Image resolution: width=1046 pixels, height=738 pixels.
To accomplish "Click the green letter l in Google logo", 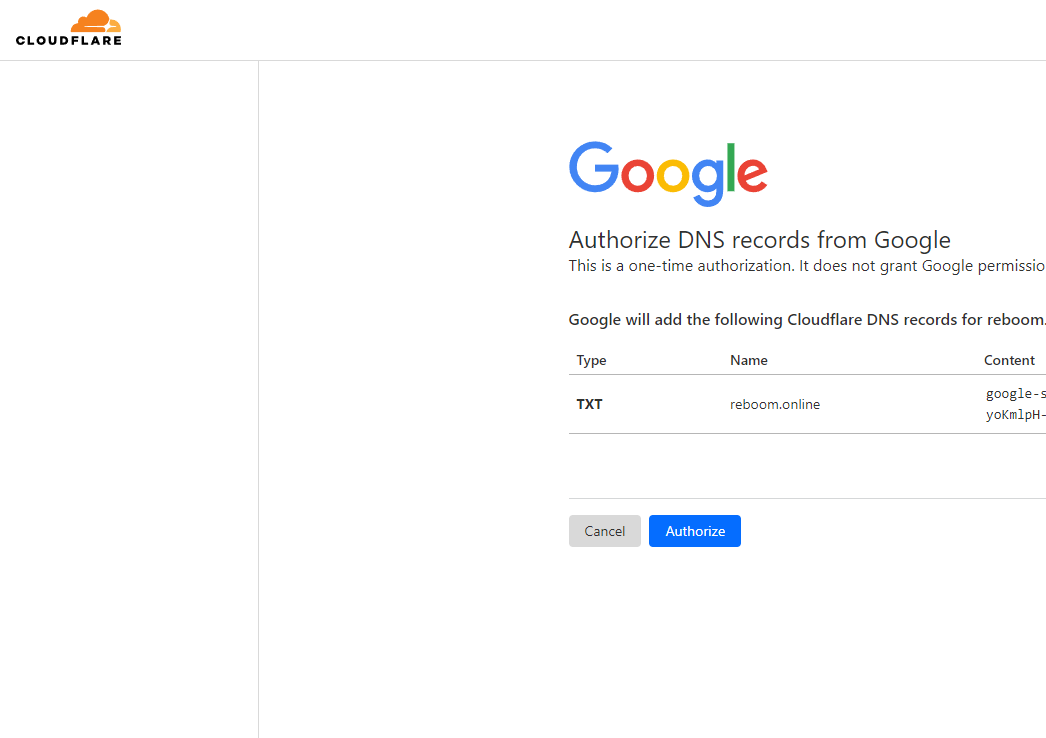I will point(730,167).
